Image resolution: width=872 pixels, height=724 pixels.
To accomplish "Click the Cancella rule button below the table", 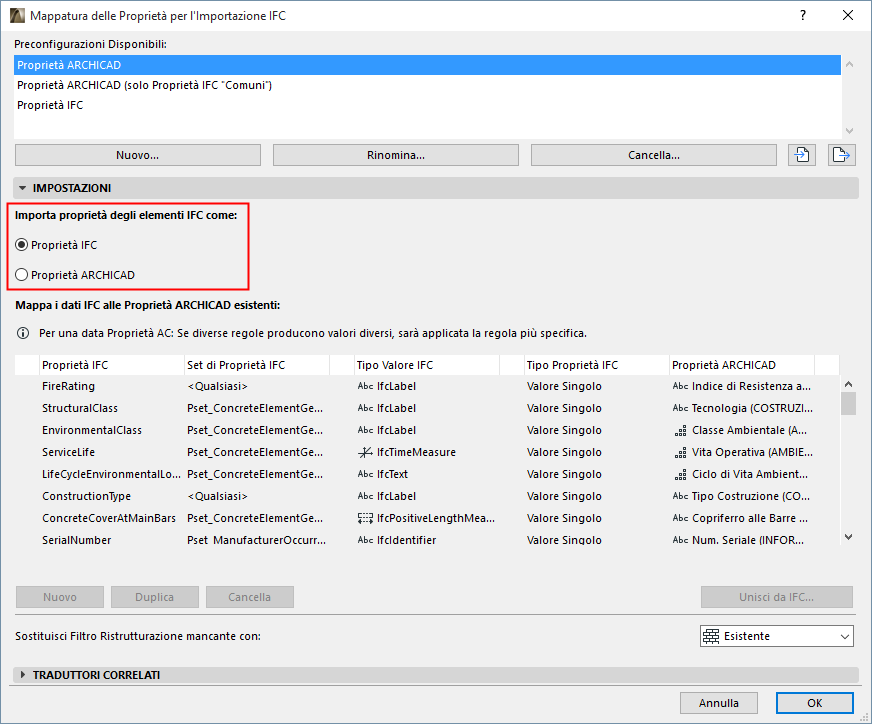I will (249, 597).
